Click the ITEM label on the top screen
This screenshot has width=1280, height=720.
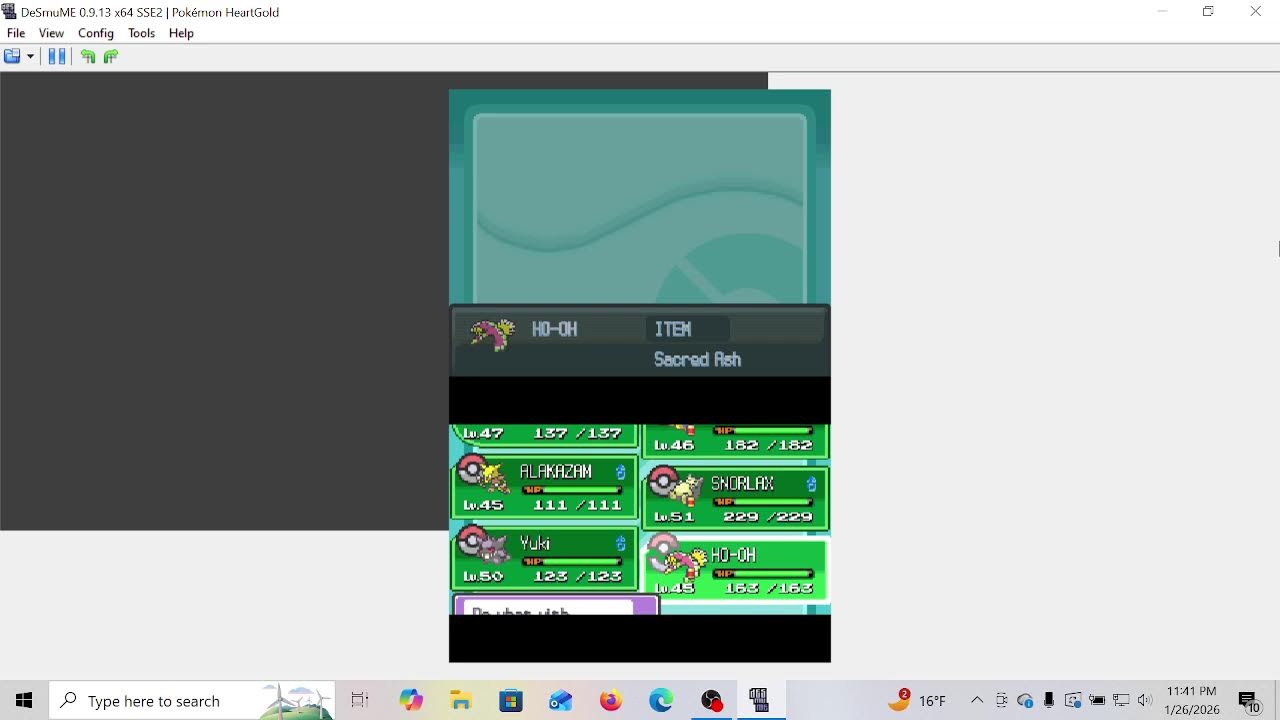click(x=673, y=329)
